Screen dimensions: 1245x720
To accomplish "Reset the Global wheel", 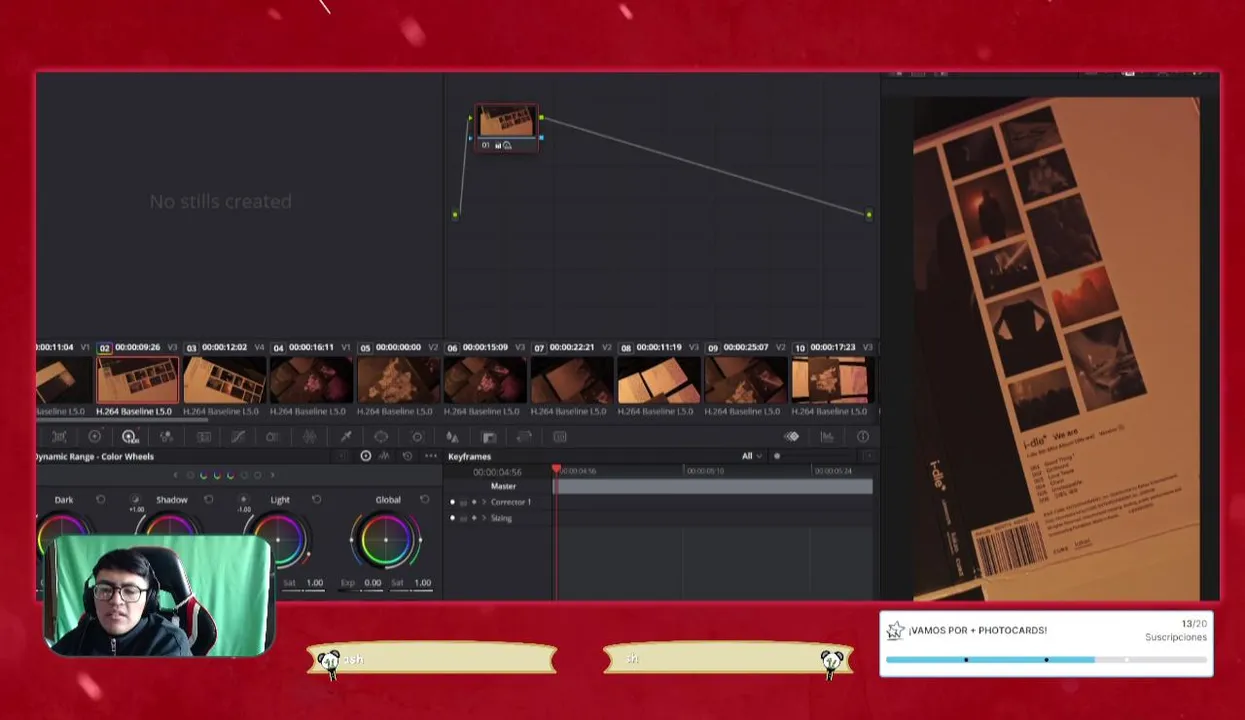I will click(424, 499).
